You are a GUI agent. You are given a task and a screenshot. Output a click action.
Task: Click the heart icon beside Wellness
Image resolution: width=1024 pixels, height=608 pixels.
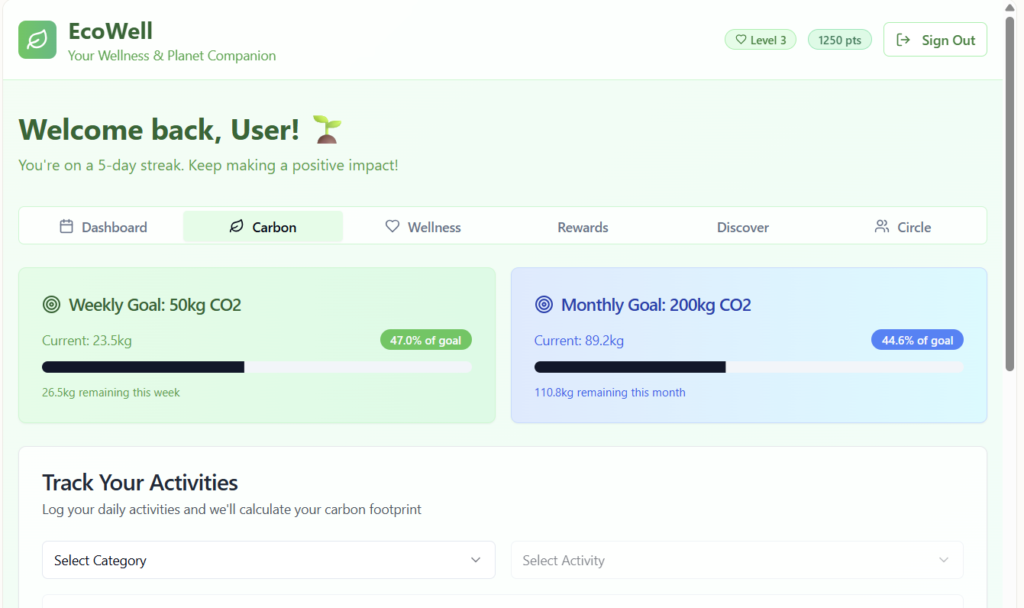click(392, 227)
